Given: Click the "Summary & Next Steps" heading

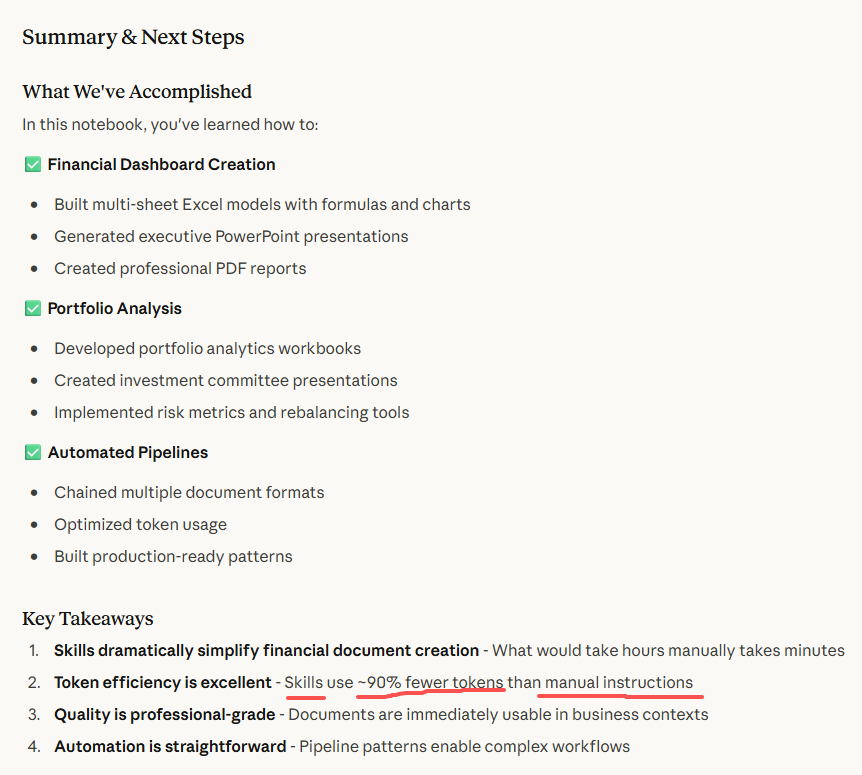Looking at the screenshot, I should [x=133, y=38].
